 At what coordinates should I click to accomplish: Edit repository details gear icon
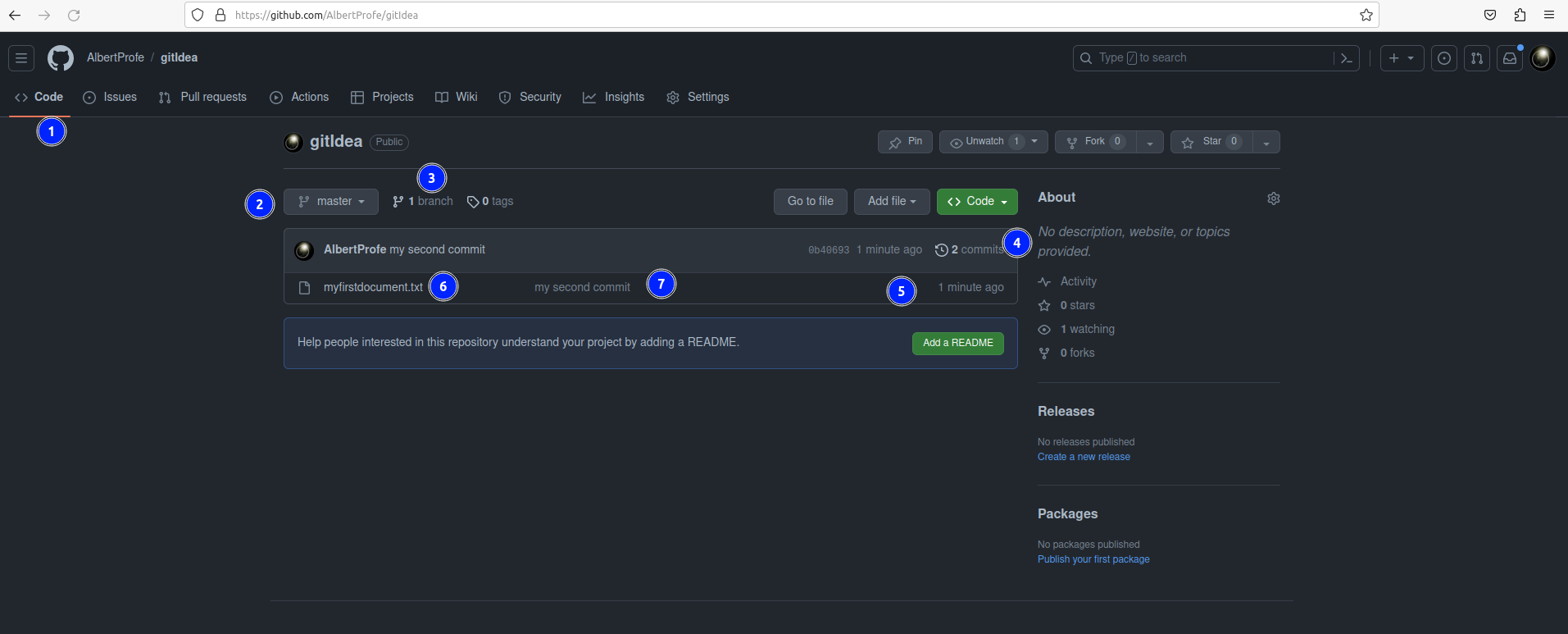1274,198
